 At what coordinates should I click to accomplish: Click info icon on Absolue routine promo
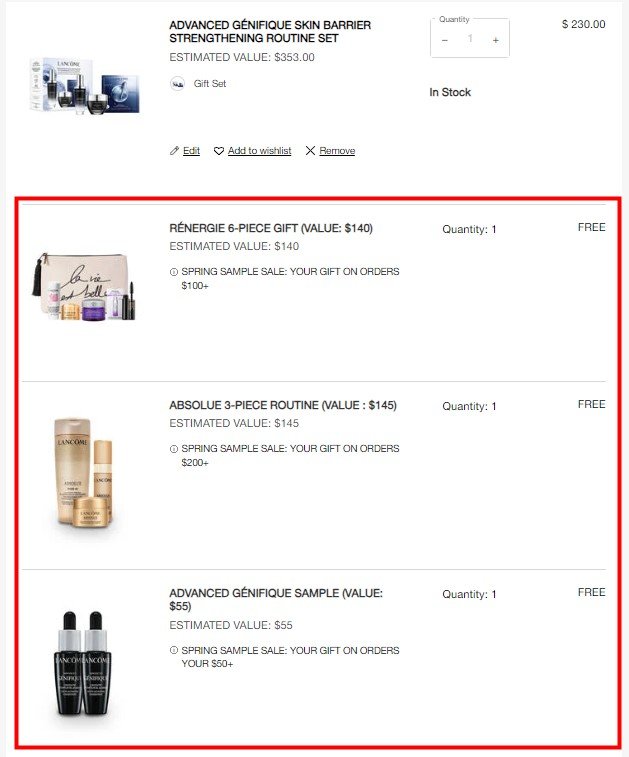click(x=174, y=449)
